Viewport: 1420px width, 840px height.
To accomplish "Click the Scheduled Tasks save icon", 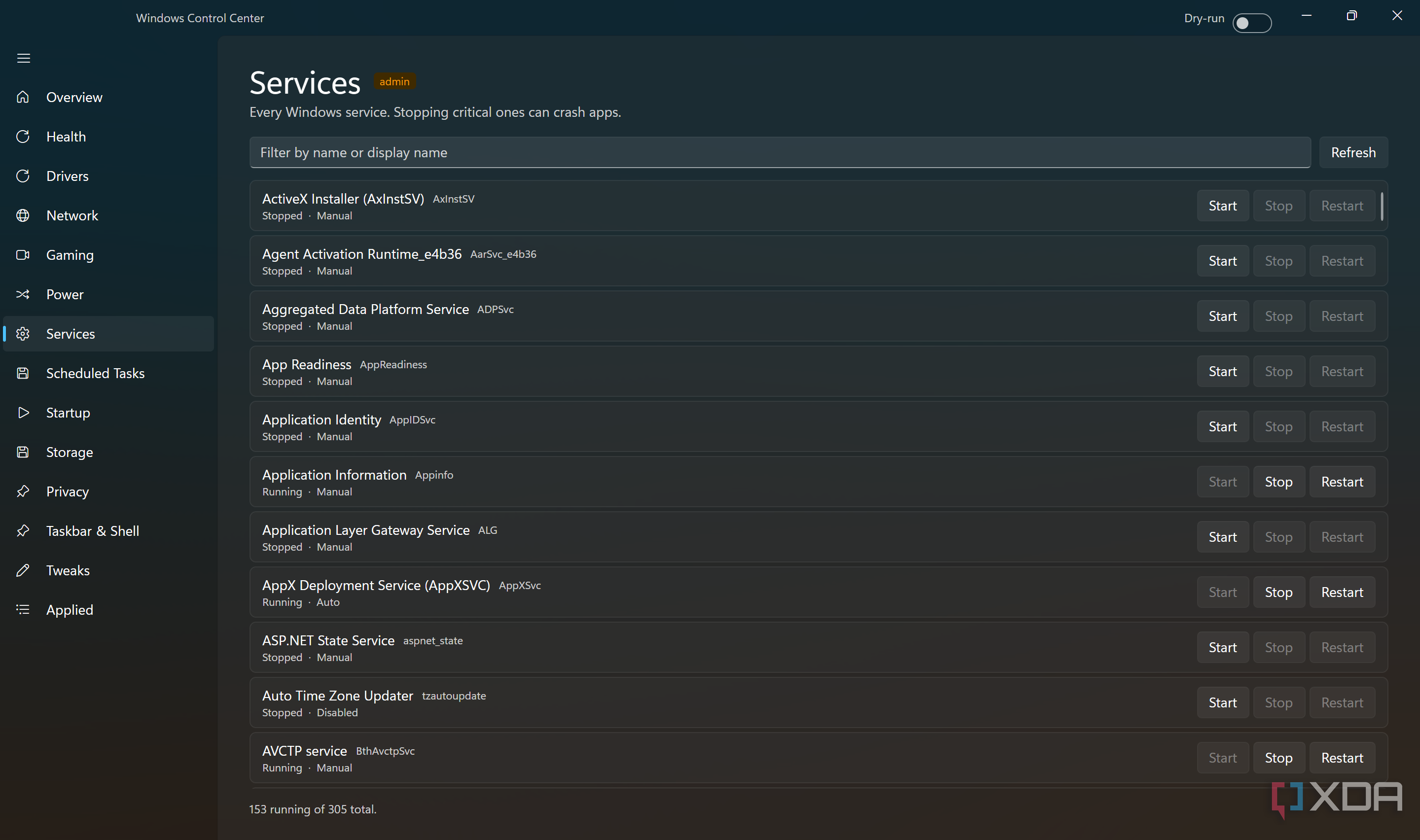I will coord(23,373).
